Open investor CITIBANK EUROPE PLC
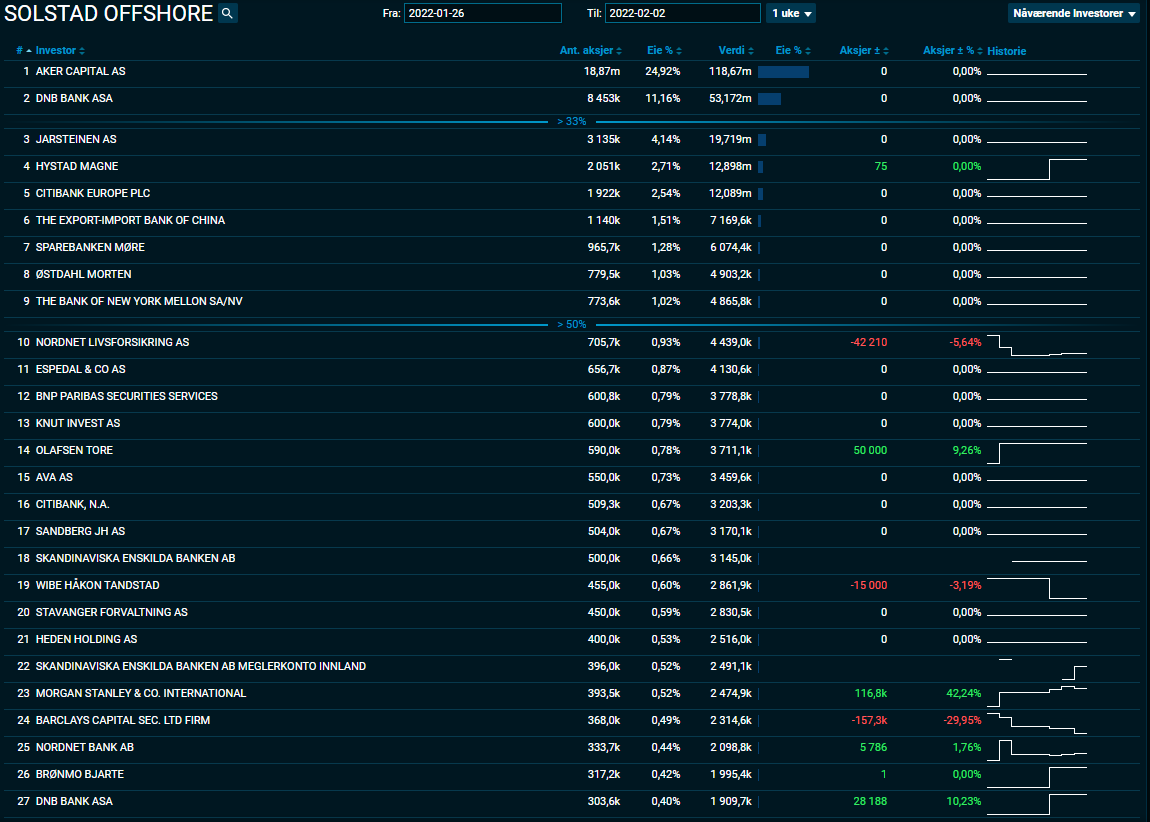1150x822 pixels. [93, 194]
